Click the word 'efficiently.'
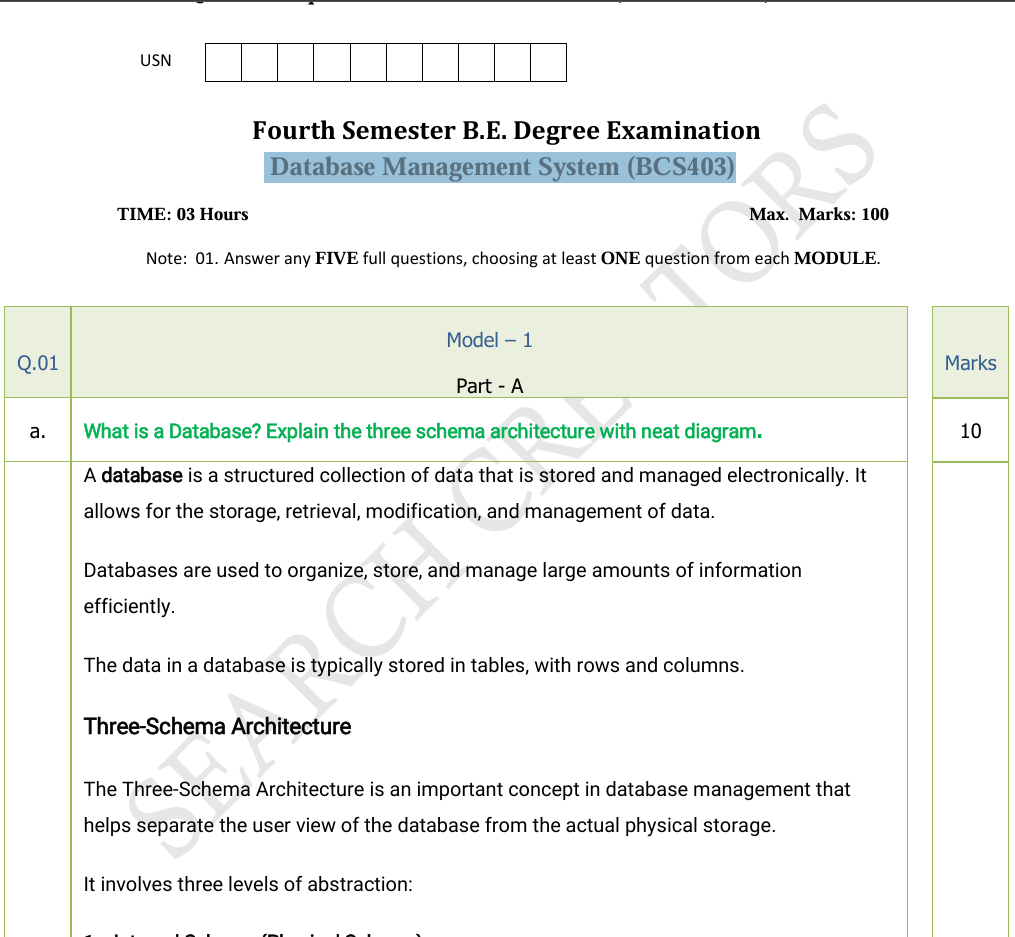1015x937 pixels. click(129, 607)
